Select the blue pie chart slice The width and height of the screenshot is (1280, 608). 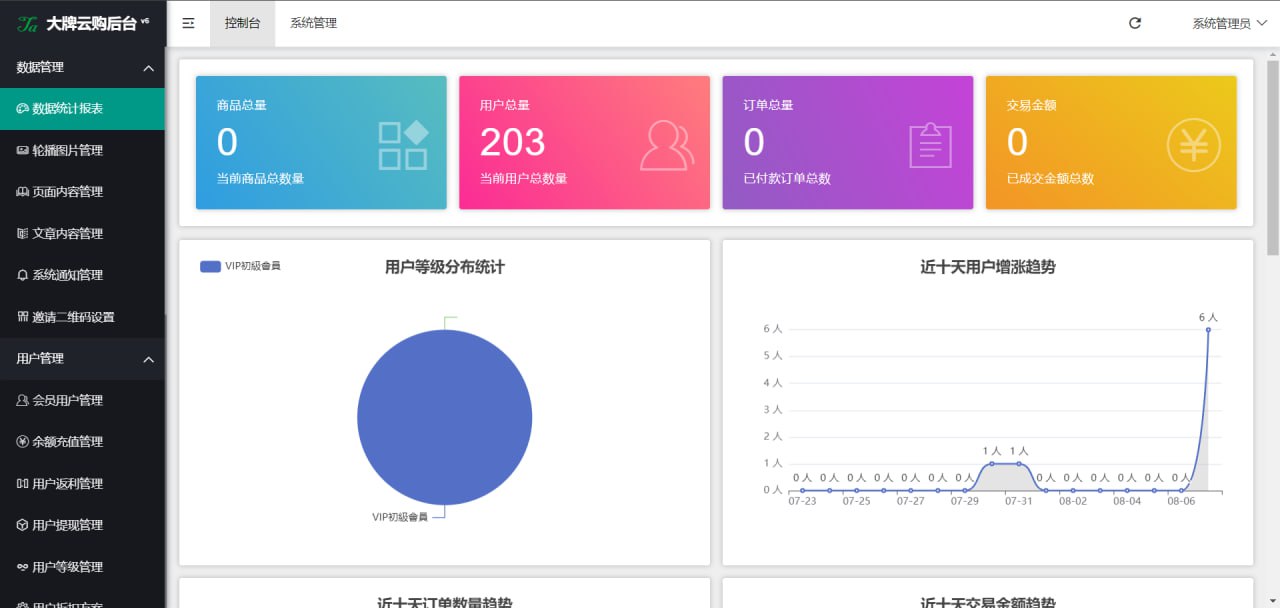(x=444, y=417)
